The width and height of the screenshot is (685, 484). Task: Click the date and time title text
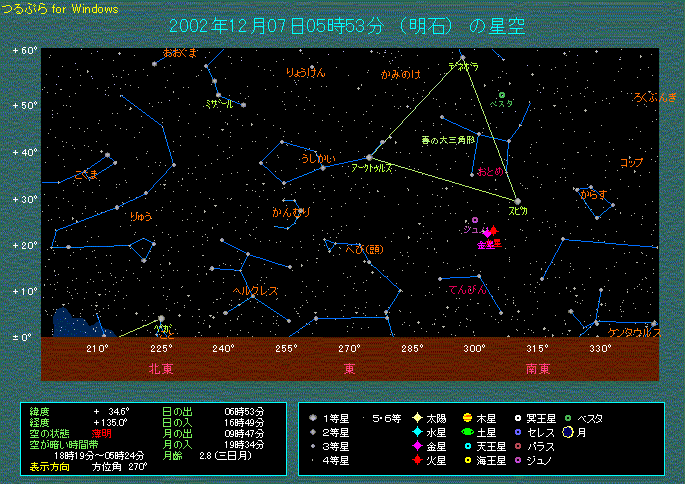click(347, 24)
